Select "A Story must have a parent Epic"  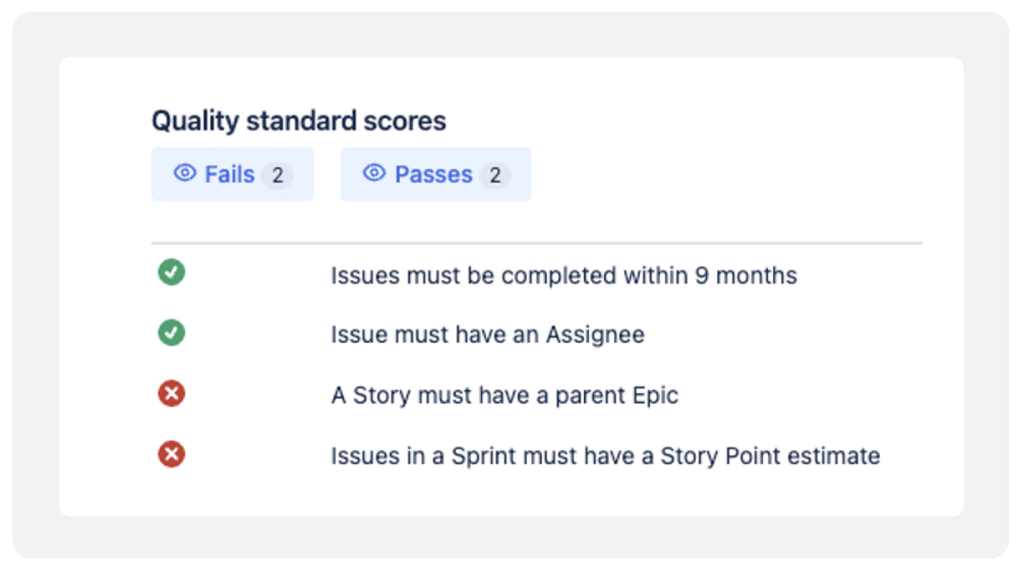[x=504, y=395]
